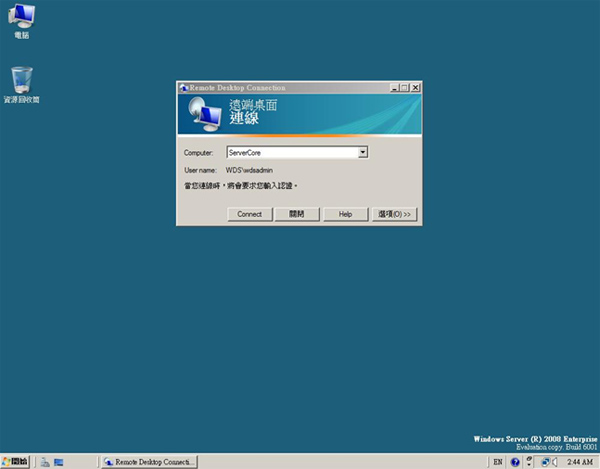Open the Start menu
This screenshot has width=600, height=469.
pyautogui.click(x=15, y=462)
